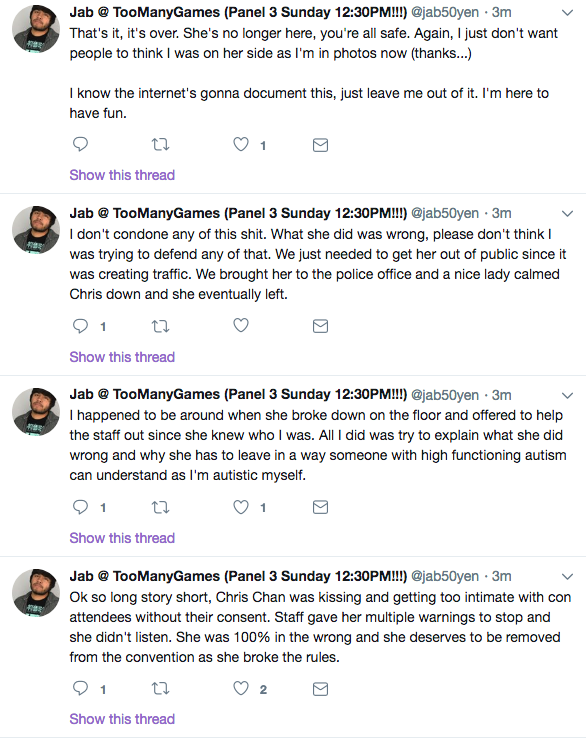Like the "That's it, it's over" tweet
Image resolution: width=586 pixels, height=739 pixels.
pyautogui.click(x=241, y=144)
